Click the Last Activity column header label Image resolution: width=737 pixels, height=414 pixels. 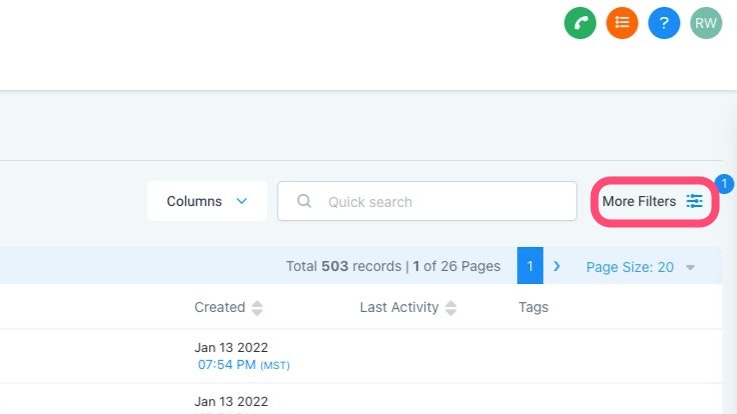click(399, 307)
